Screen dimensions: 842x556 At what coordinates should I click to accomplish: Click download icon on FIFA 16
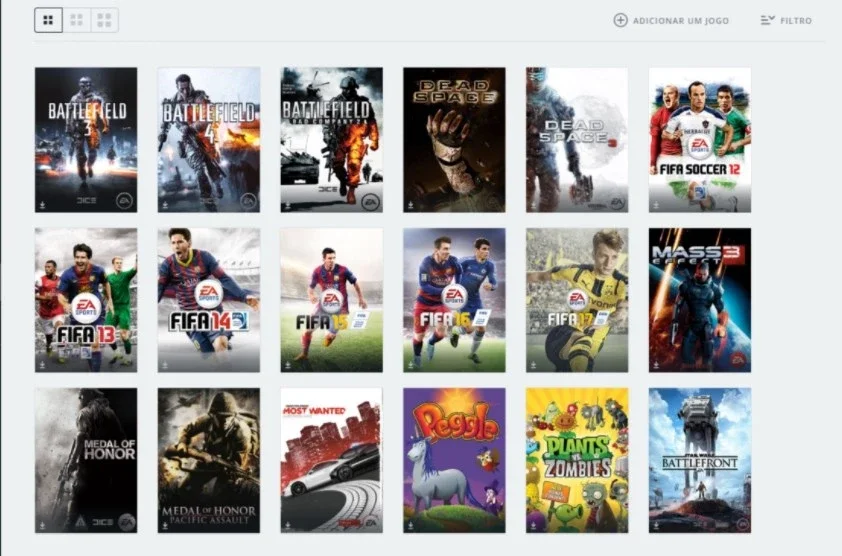[x=411, y=365]
